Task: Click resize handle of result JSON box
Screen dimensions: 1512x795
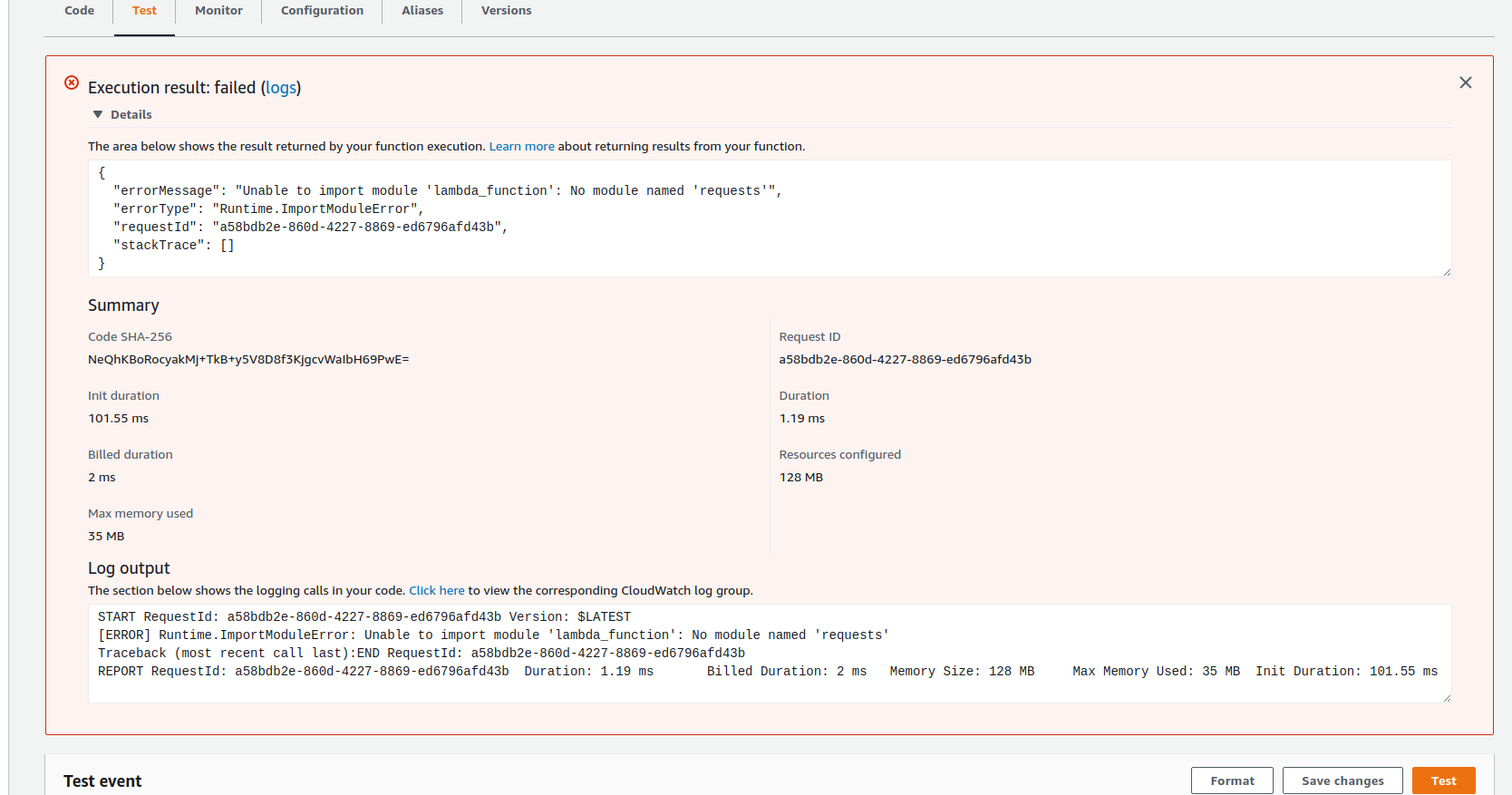Action: tap(1446, 272)
